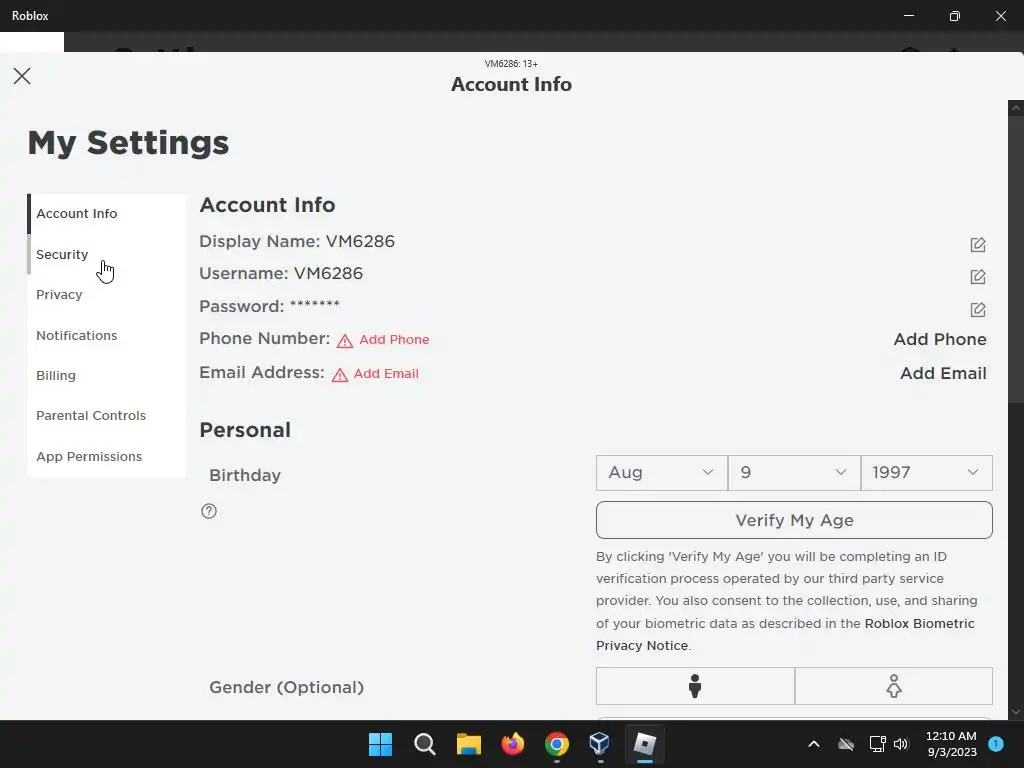The image size is (1024, 768).
Task: Select the female gender icon
Action: [x=893, y=686]
